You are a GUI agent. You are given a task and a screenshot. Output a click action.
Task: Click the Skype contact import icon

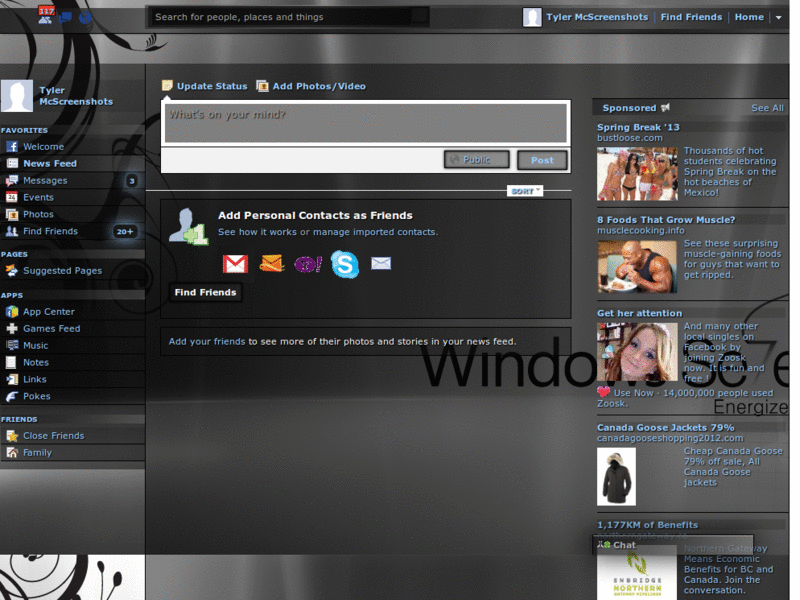point(345,264)
